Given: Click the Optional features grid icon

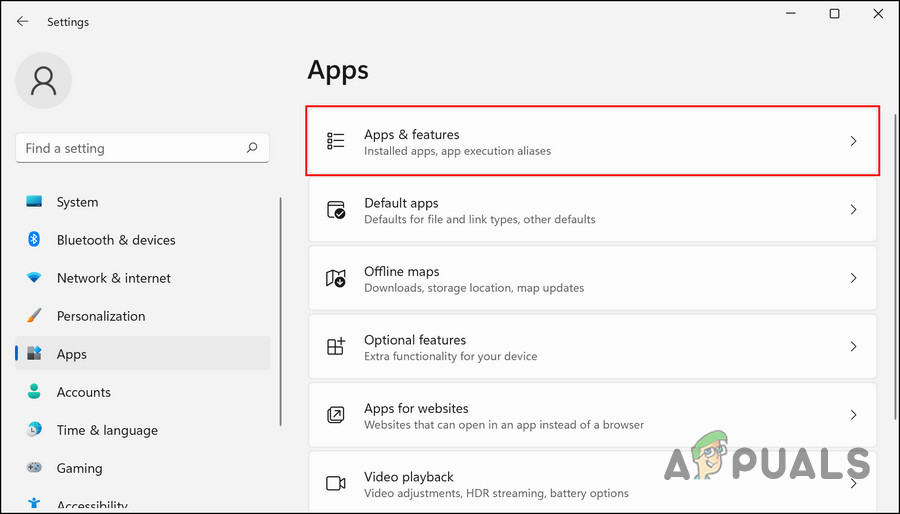Looking at the screenshot, I should pyautogui.click(x=336, y=346).
